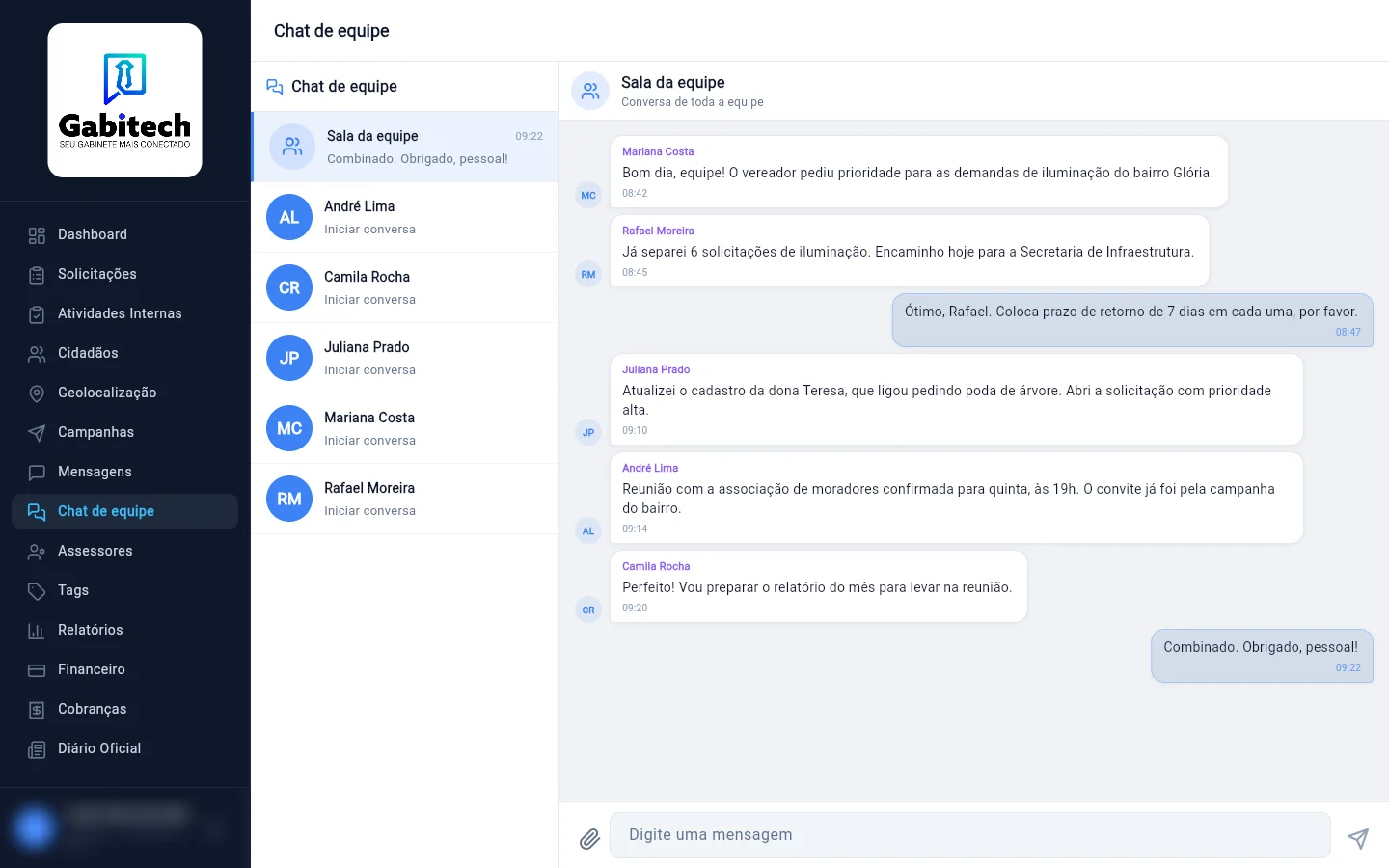
Task: Click the Relatórios bar chart icon
Action: [37, 631]
